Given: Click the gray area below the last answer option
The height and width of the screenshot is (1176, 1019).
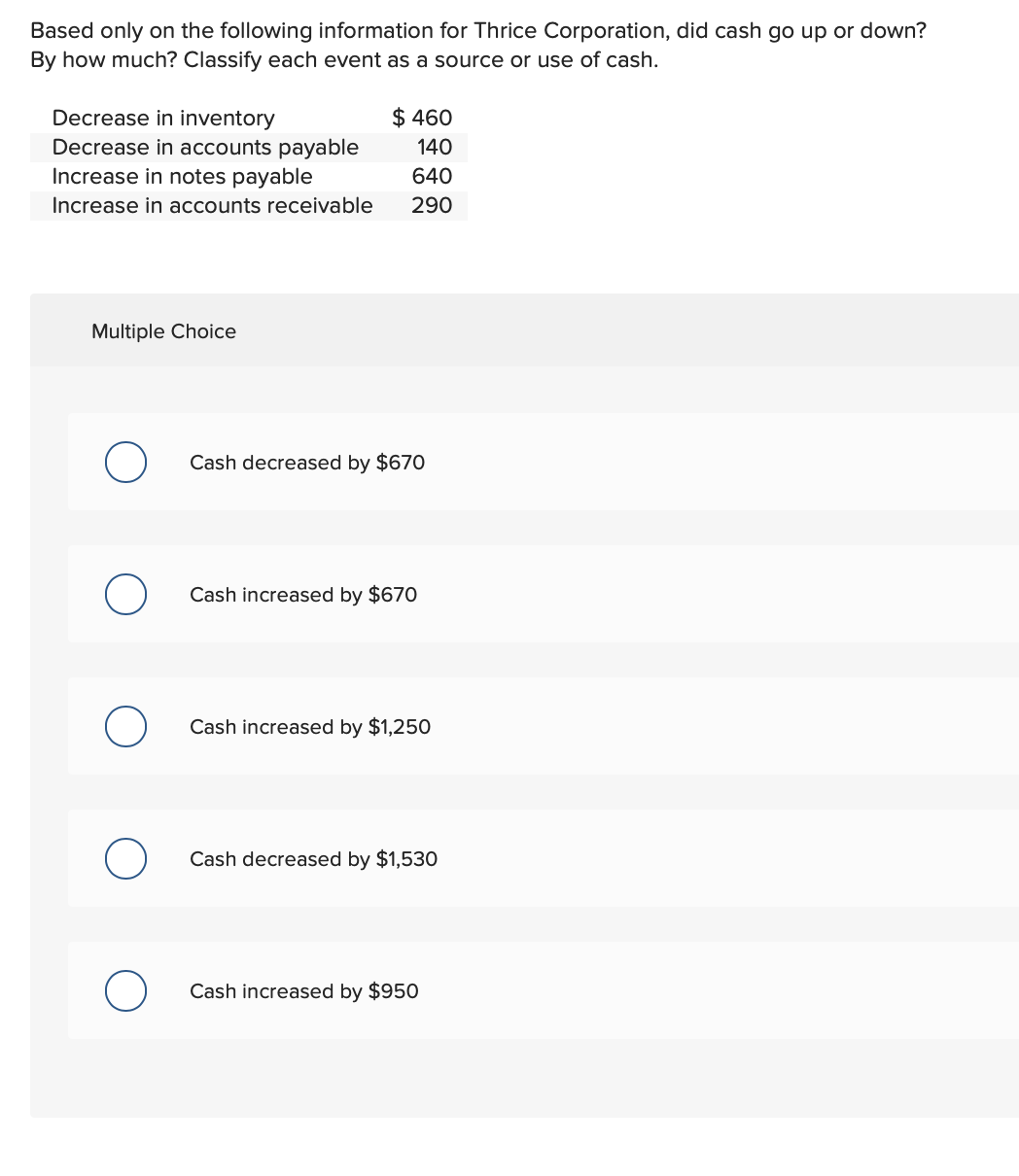Looking at the screenshot, I should (525, 1079).
